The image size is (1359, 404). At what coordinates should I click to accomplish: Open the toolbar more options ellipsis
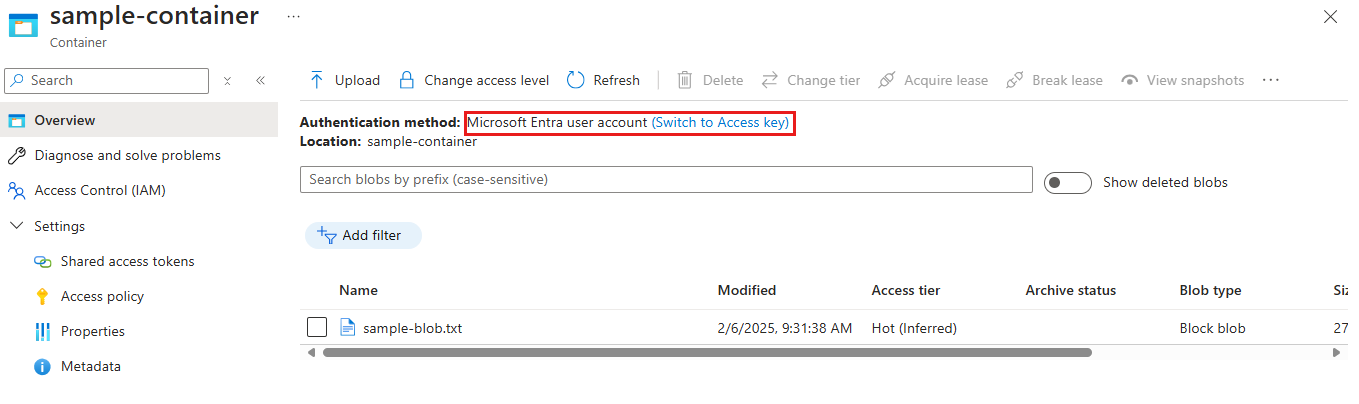coord(1271,80)
